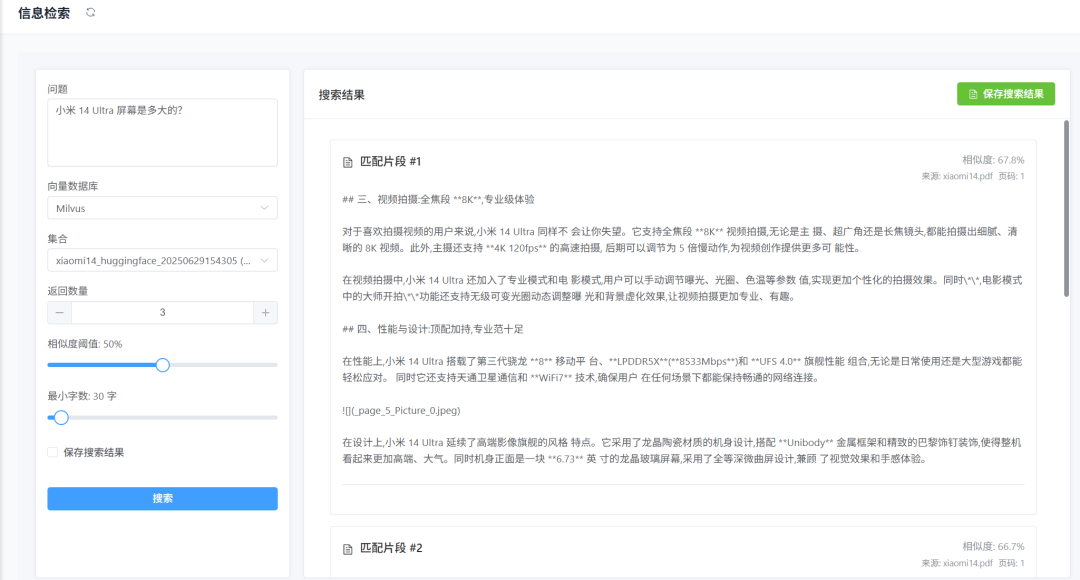This screenshot has width=1080, height=580.
Task: Click the blue 搜索 button
Action: pos(163,499)
